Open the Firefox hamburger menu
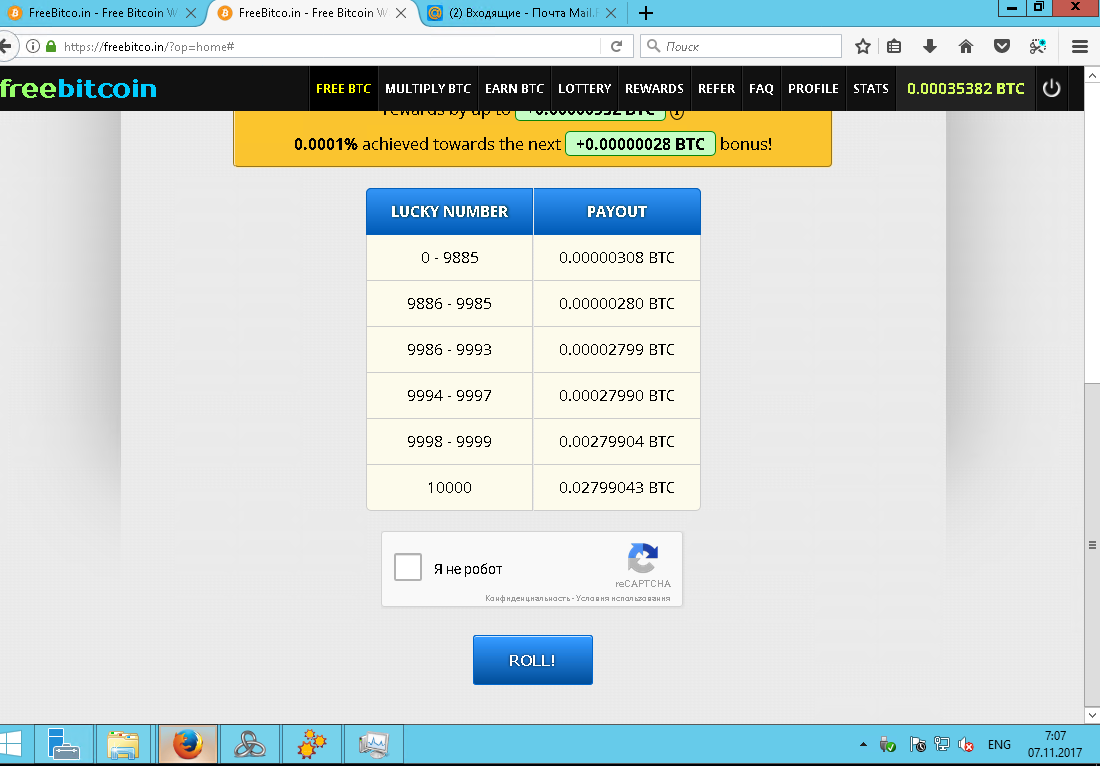This screenshot has height=766, width=1100. pyautogui.click(x=1080, y=46)
